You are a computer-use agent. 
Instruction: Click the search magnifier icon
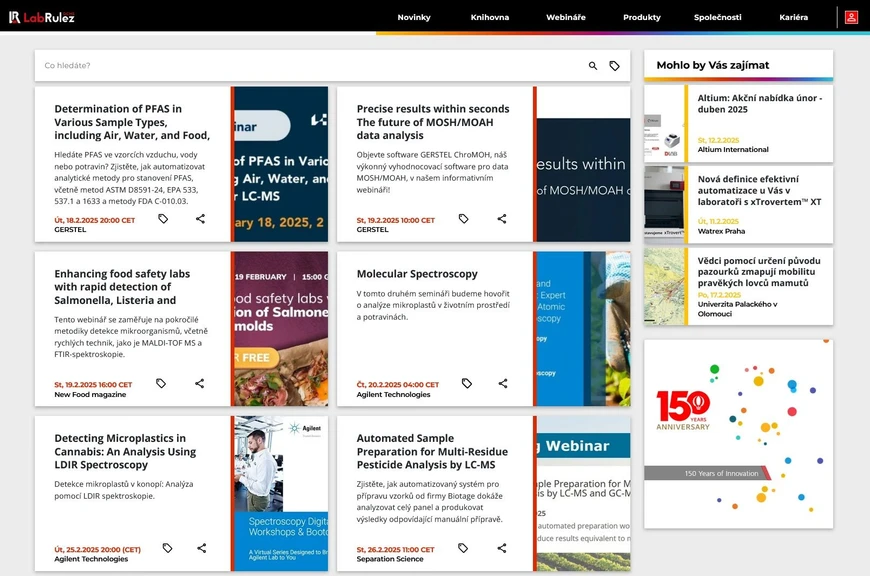click(x=592, y=64)
